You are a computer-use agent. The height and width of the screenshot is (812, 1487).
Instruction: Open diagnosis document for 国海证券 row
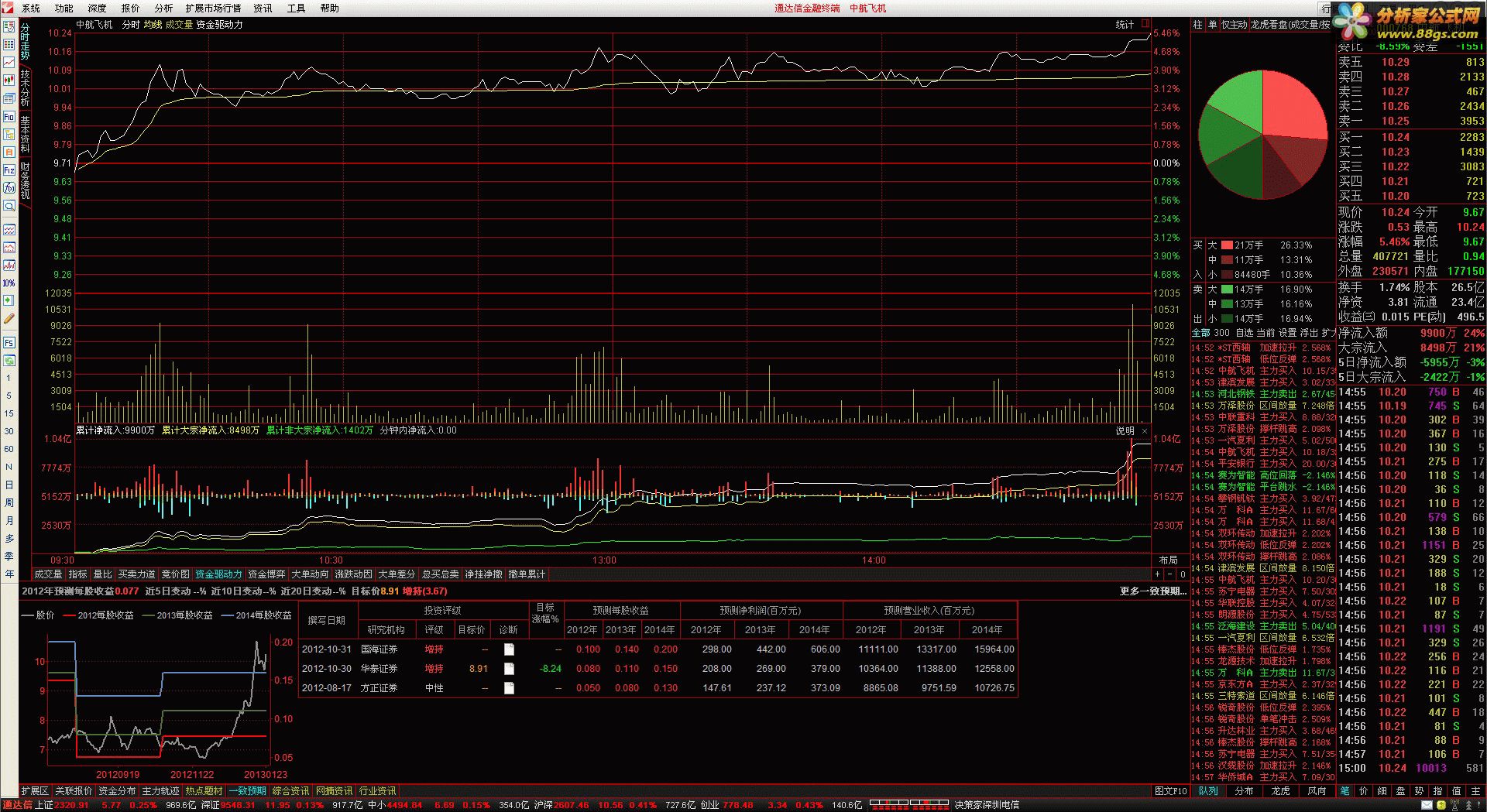[509, 649]
